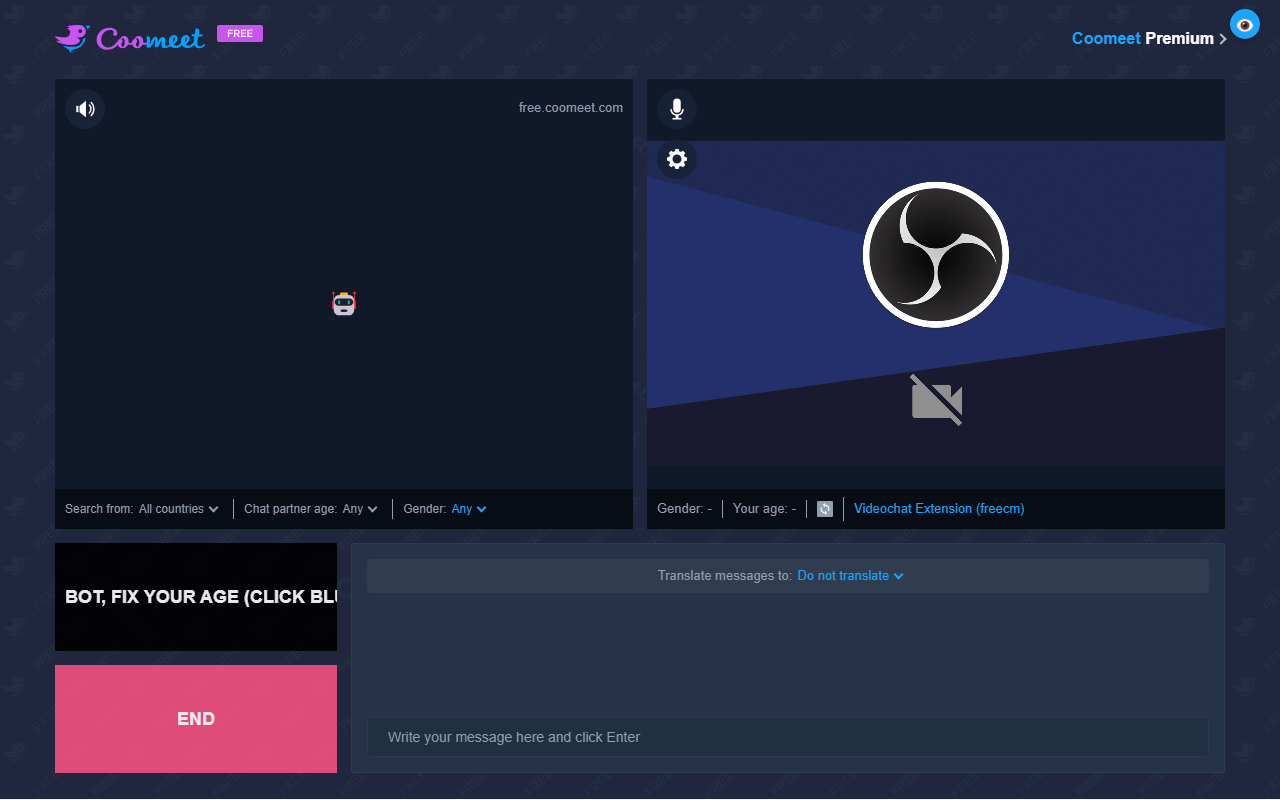
Task: Click the FREE badge near logo
Action: pos(240,33)
